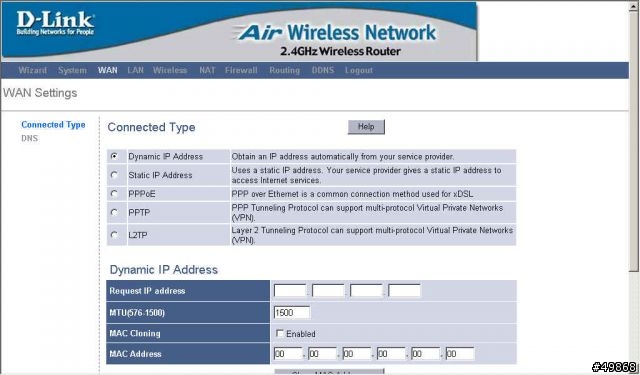Click the MTU input field
The image size is (640, 375).
[x=292, y=313]
